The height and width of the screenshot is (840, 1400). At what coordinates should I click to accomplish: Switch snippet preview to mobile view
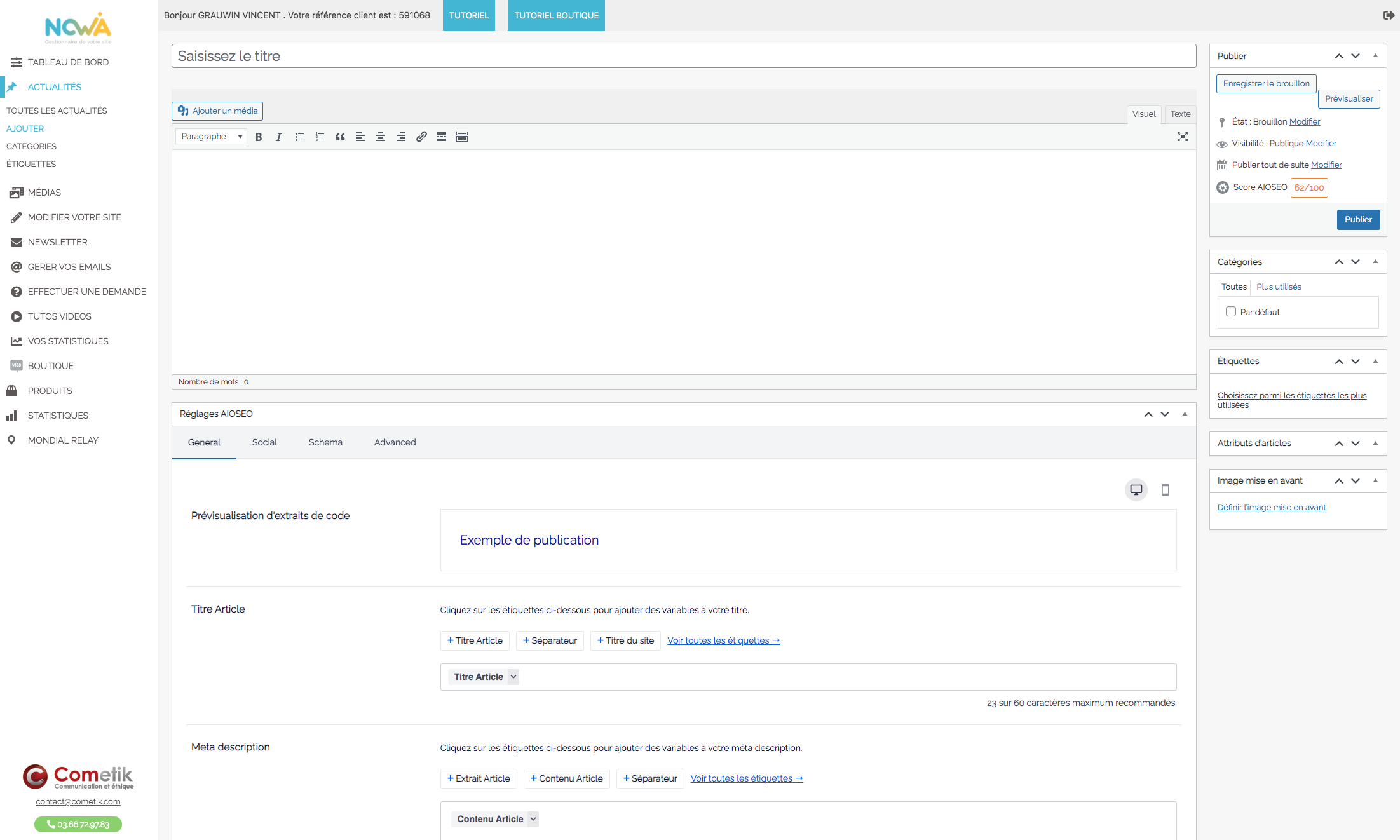coord(1165,490)
